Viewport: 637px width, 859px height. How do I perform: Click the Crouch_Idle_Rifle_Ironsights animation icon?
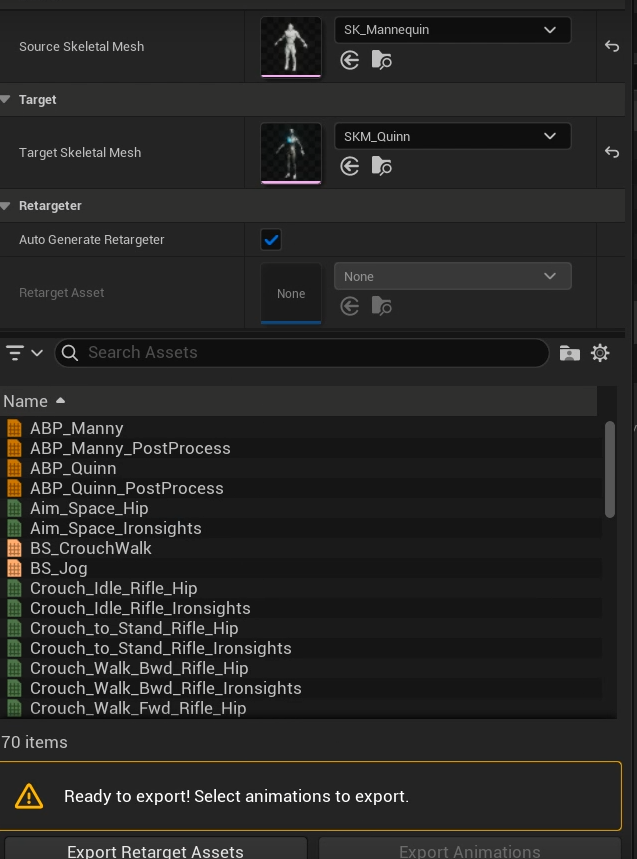coord(14,608)
